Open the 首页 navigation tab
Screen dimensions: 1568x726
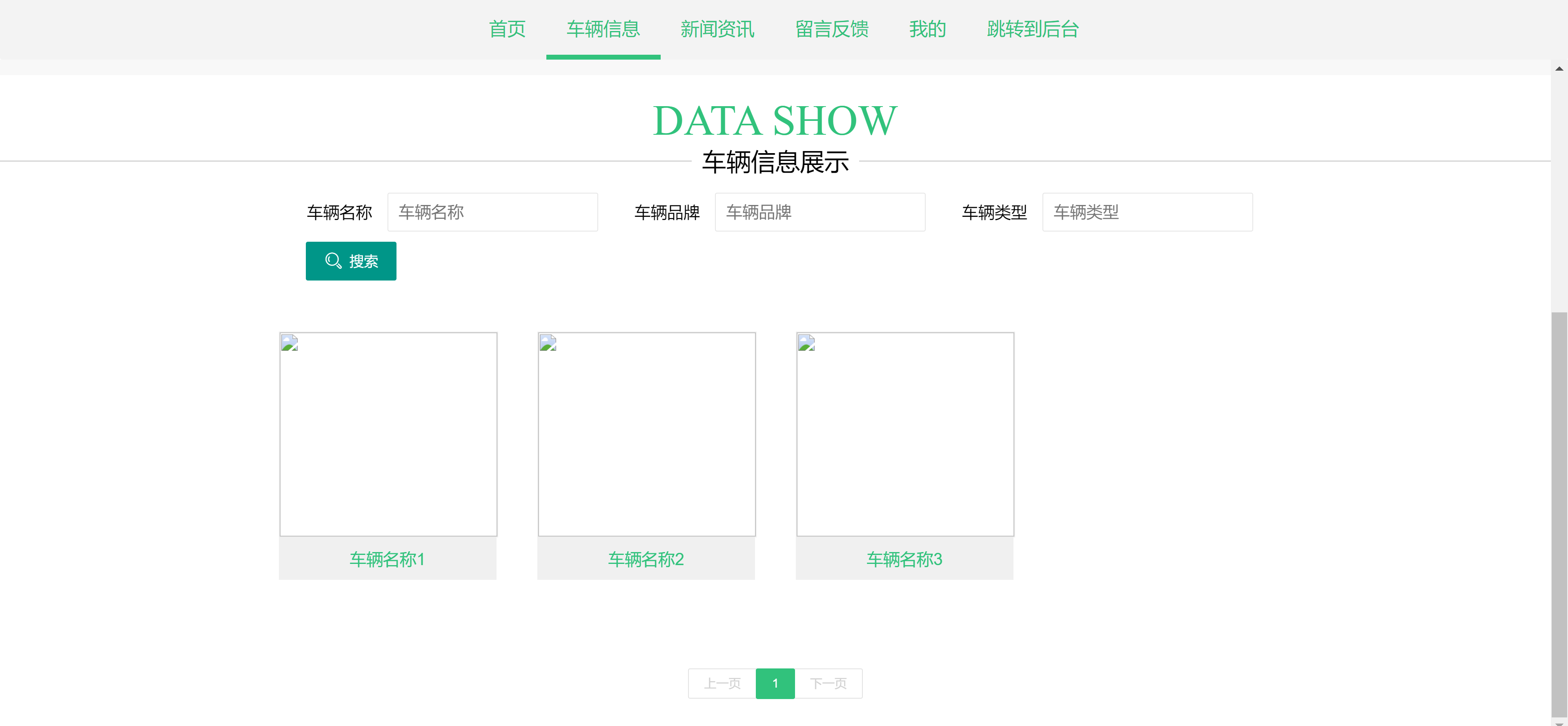click(507, 29)
